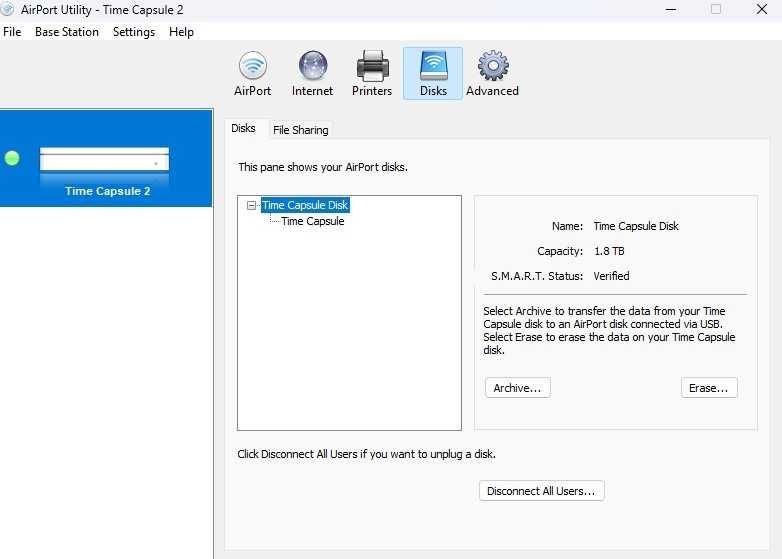The width and height of the screenshot is (782, 559).
Task: Select the Time Capsule 2 device image
Action: point(104,160)
